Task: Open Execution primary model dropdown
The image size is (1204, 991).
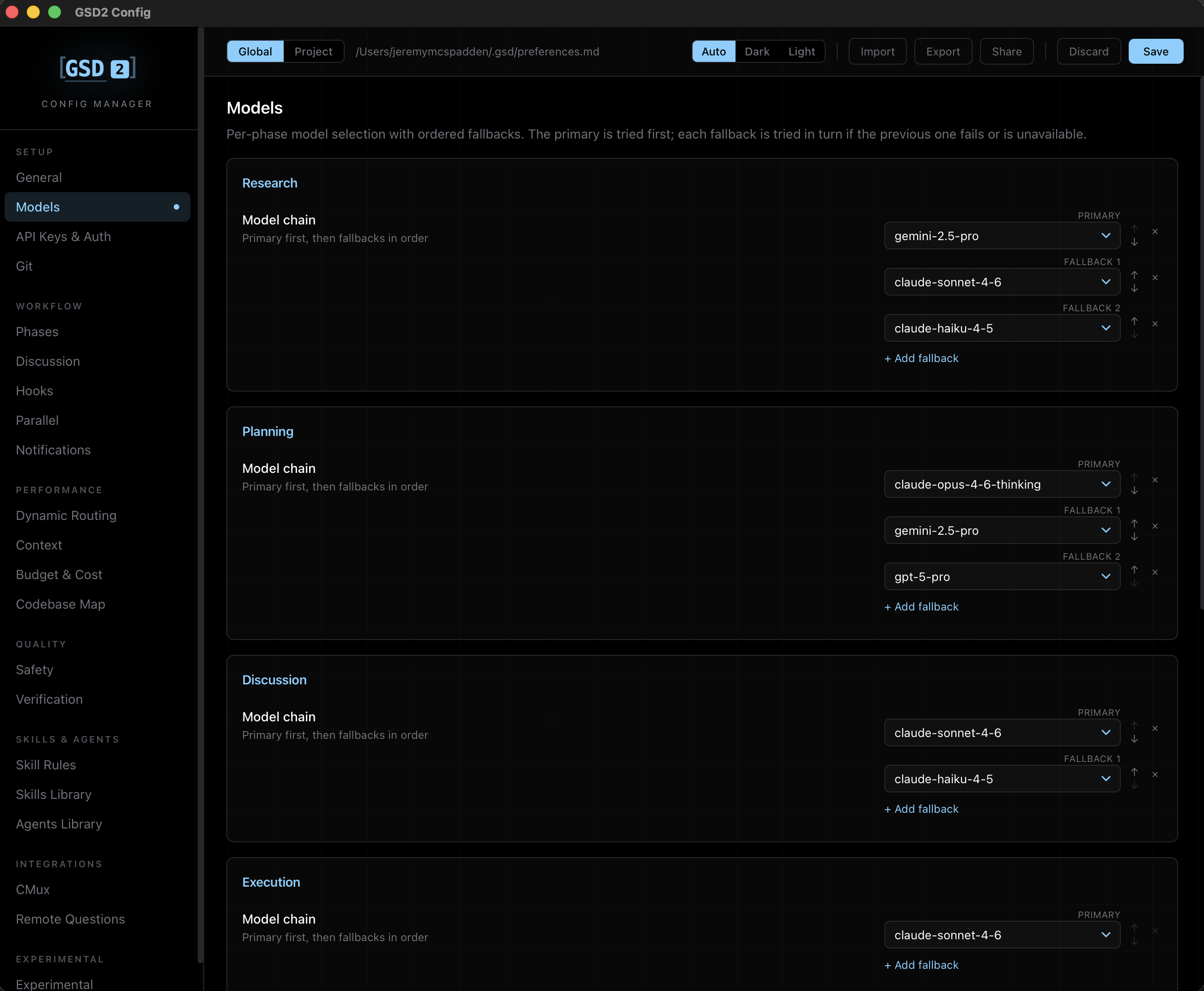Action: click(x=1001, y=935)
